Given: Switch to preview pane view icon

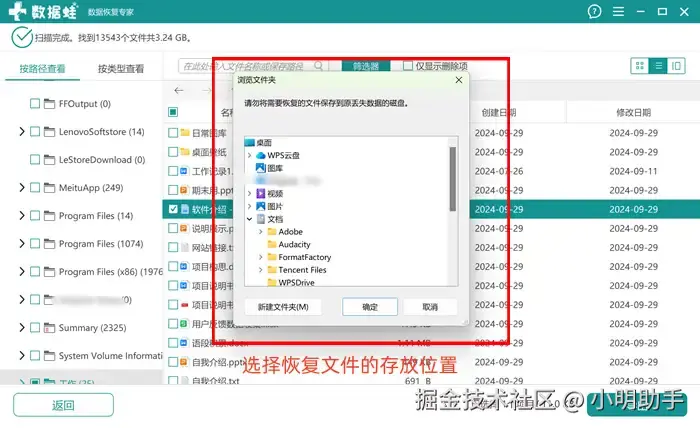Looking at the screenshot, I should click(676, 66).
